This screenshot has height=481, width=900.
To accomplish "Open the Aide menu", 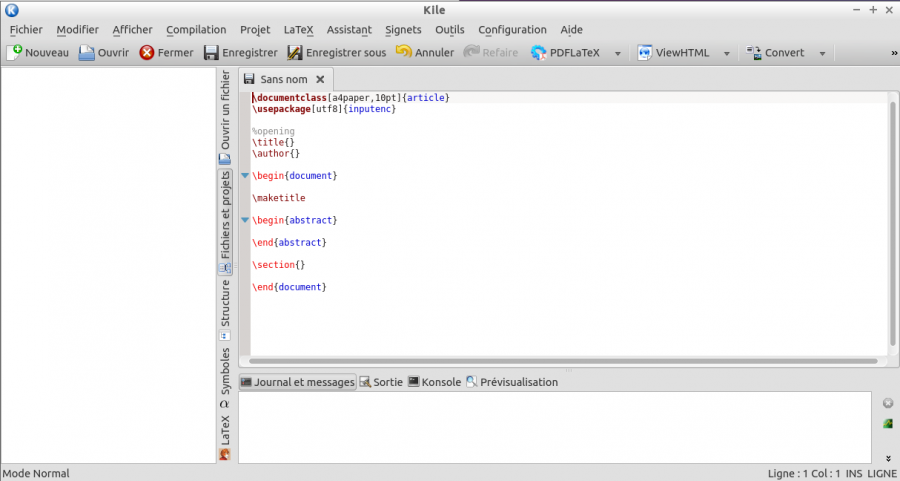I will (572, 30).
